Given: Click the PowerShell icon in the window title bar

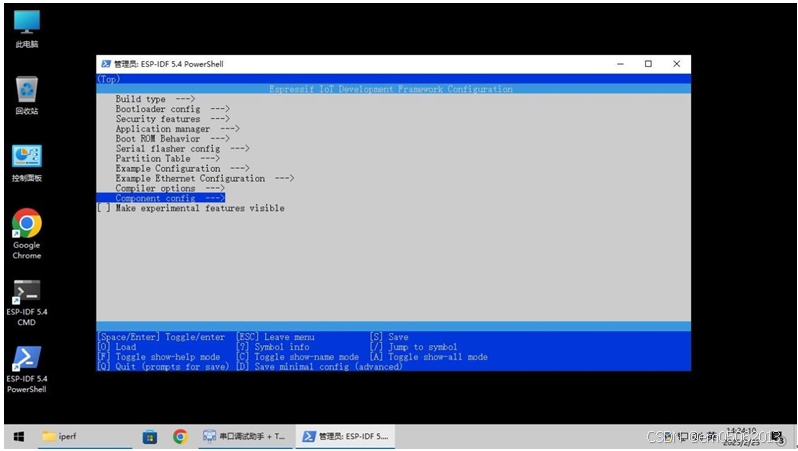Looking at the screenshot, I should [x=106, y=64].
